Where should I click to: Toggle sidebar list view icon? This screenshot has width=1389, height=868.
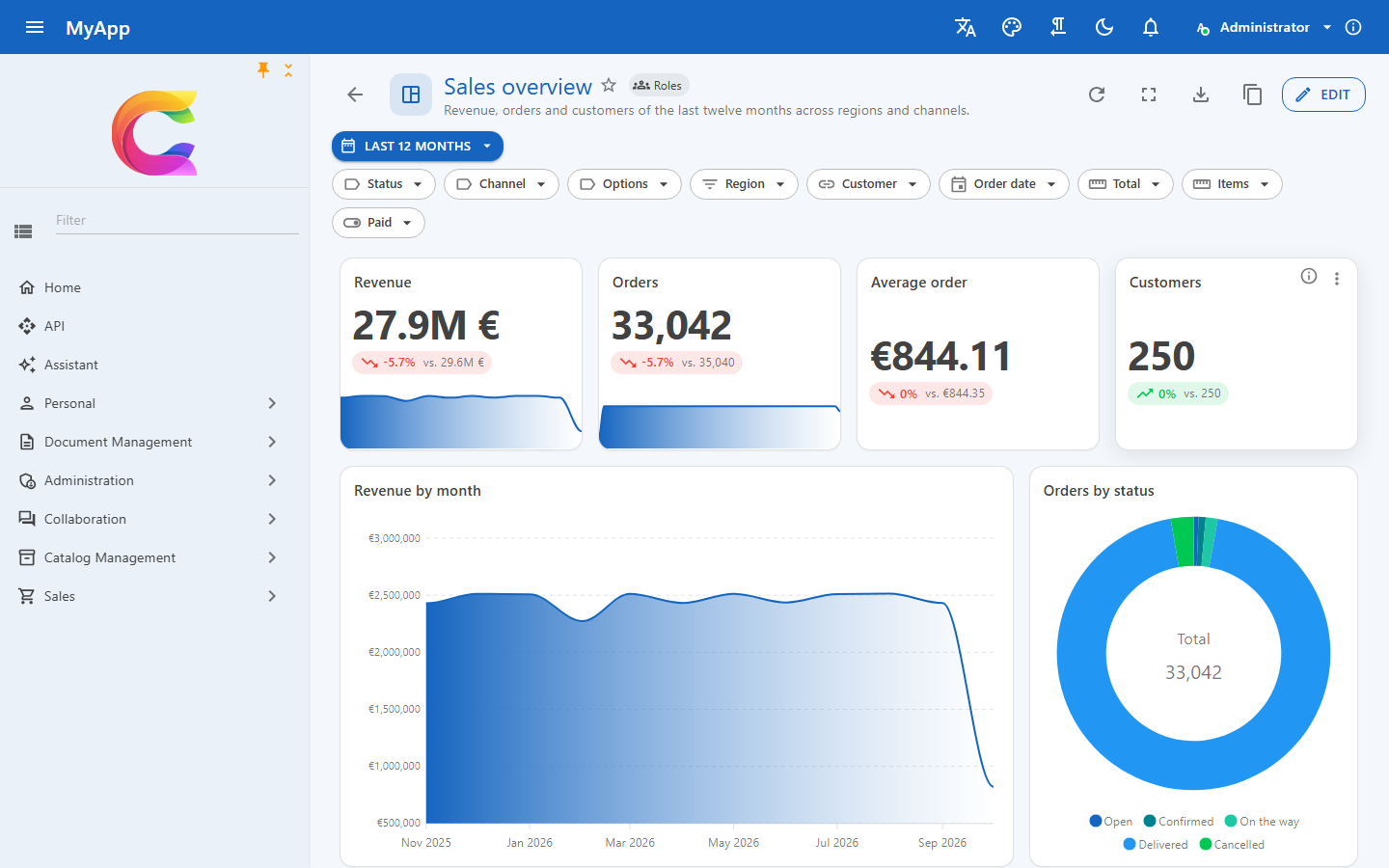[x=23, y=231]
